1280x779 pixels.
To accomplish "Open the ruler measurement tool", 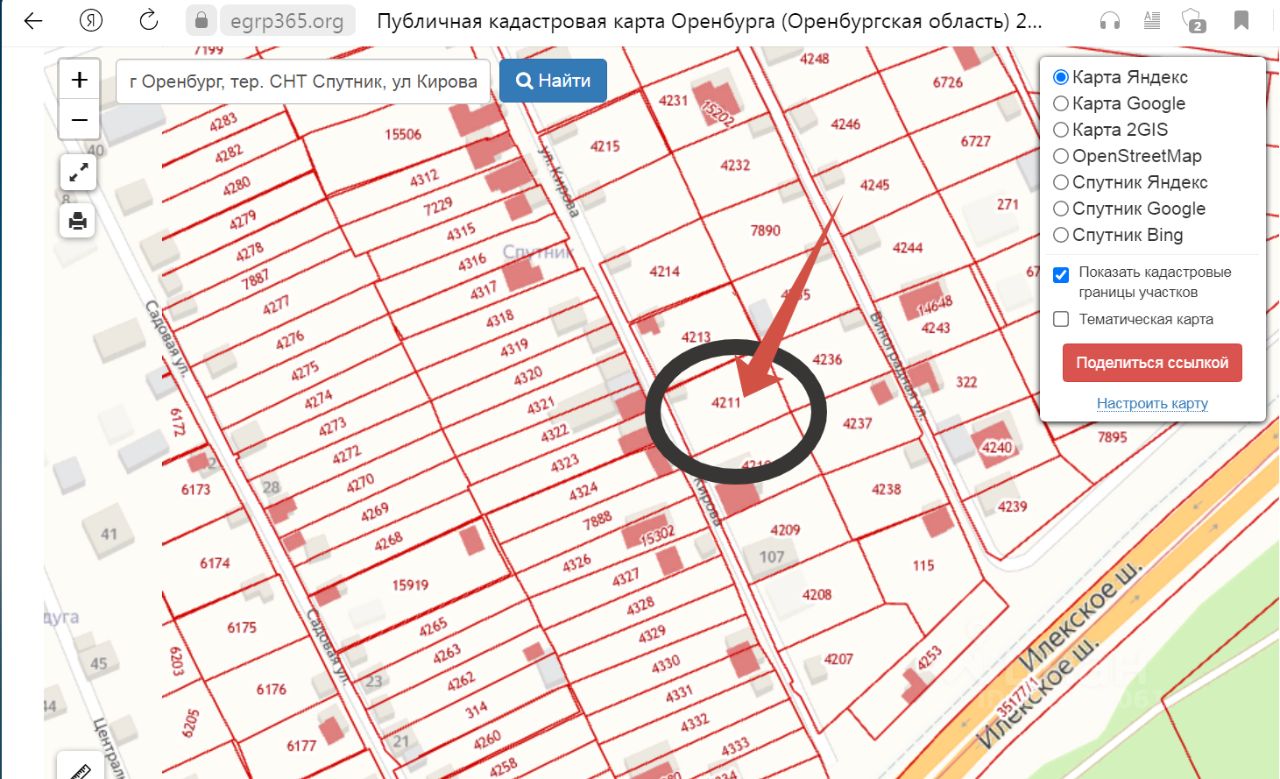I will (x=79, y=768).
